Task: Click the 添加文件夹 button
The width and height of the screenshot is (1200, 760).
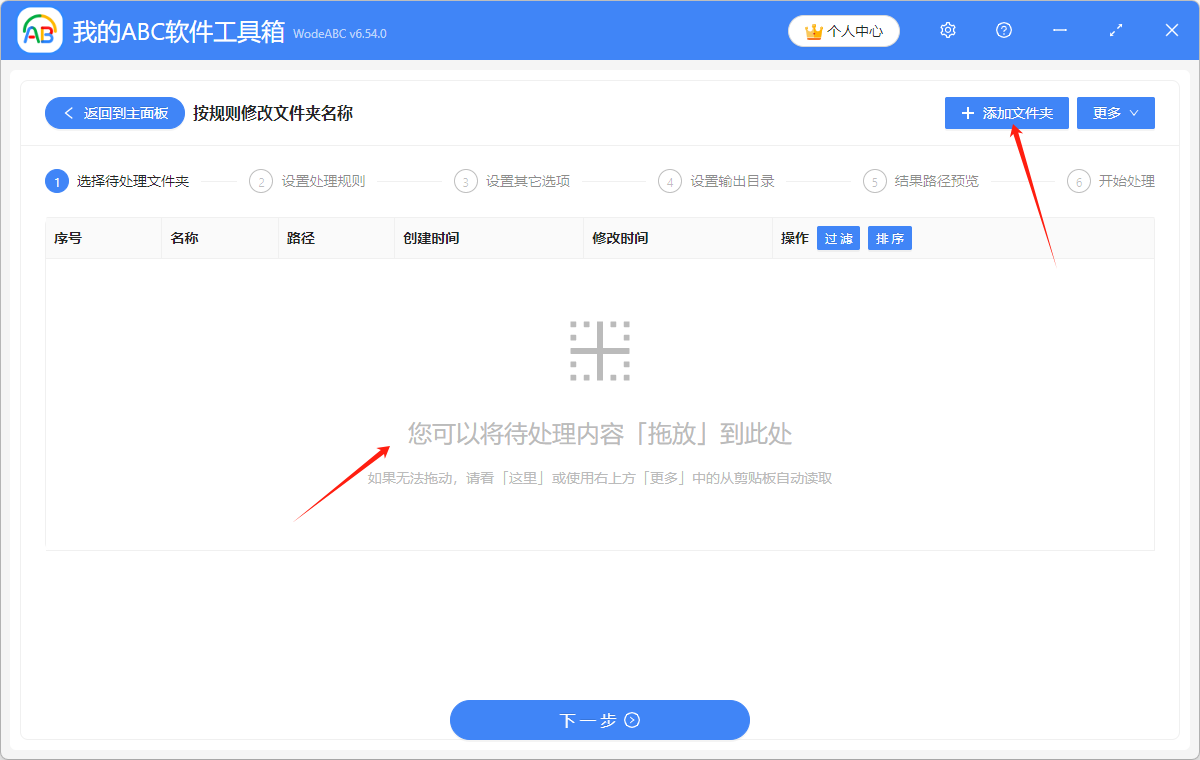Action: pyautogui.click(x=1006, y=113)
